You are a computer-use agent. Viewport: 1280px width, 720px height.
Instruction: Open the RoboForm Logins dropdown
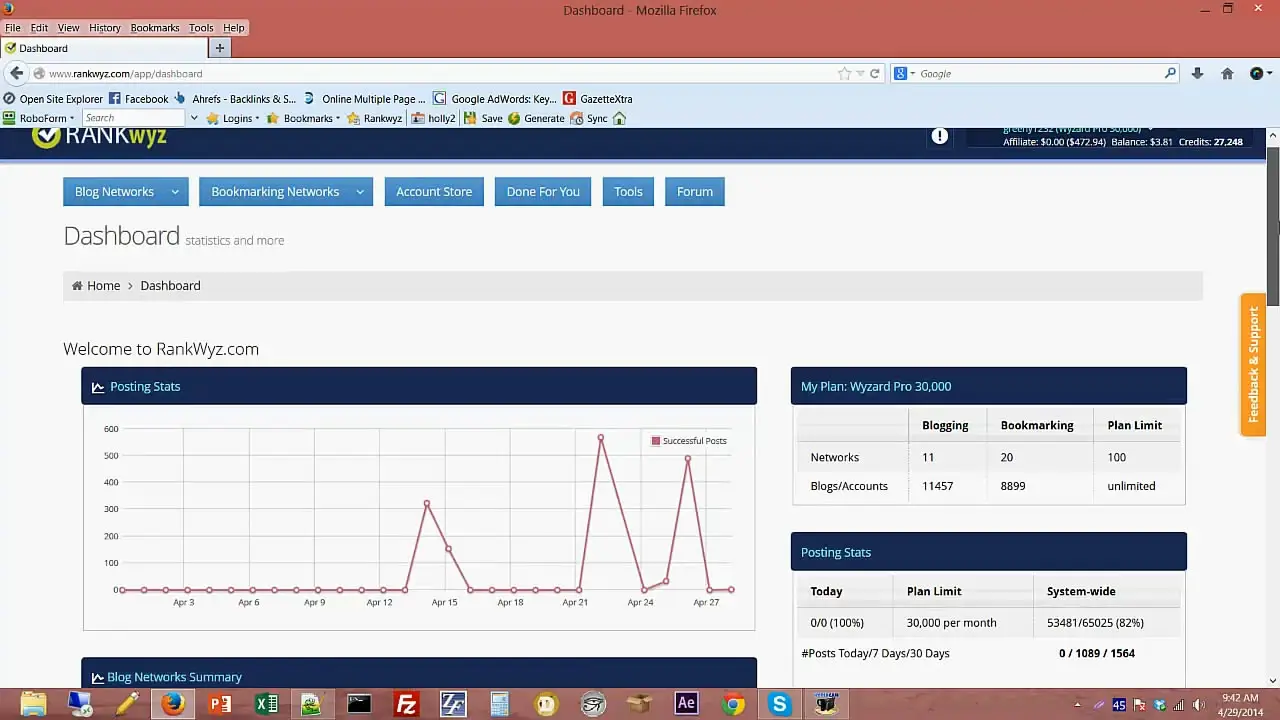232,118
